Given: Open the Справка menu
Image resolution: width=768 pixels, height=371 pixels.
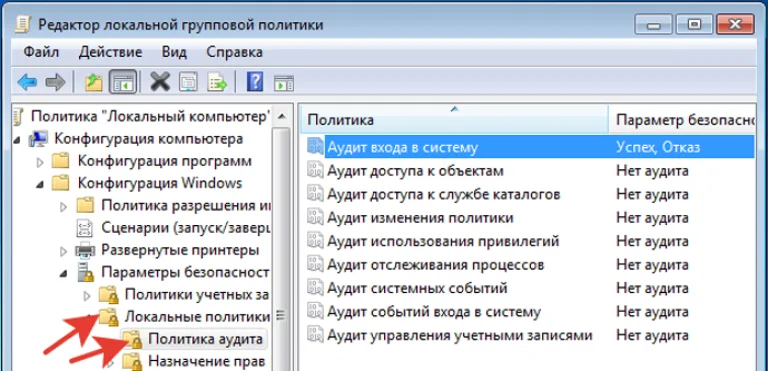Looking at the screenshot, I should [234, 52].
